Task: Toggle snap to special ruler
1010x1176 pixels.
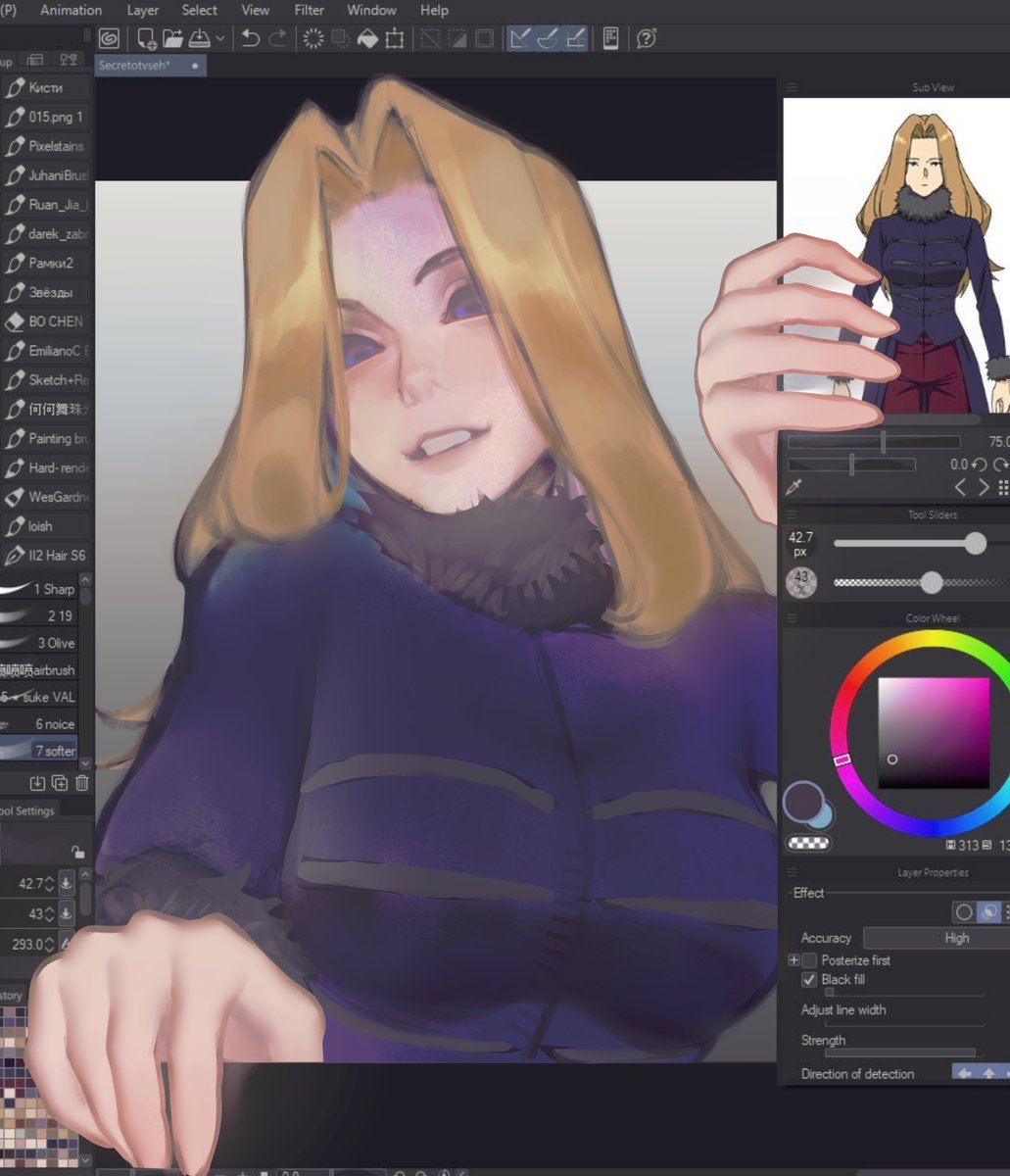Action: point(548,39)
